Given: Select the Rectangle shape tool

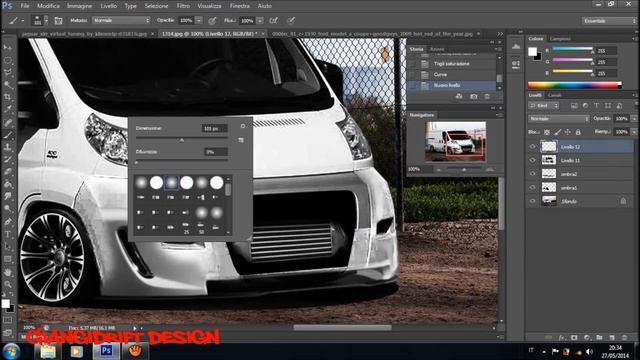Looking at the screenshot, I should tap(8, 259).
